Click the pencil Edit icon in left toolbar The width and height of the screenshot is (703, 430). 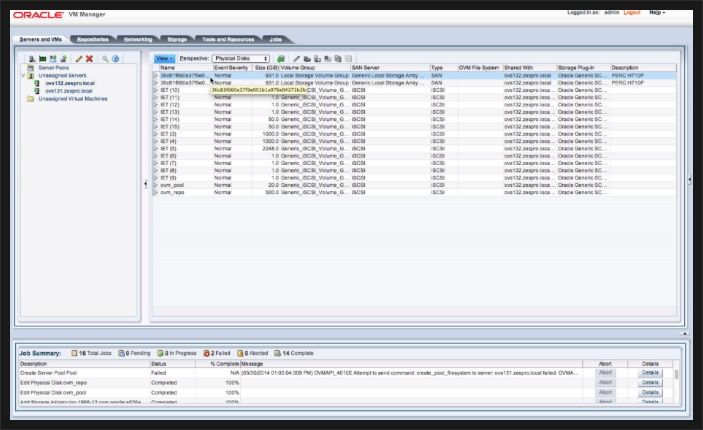pos(79,59)
